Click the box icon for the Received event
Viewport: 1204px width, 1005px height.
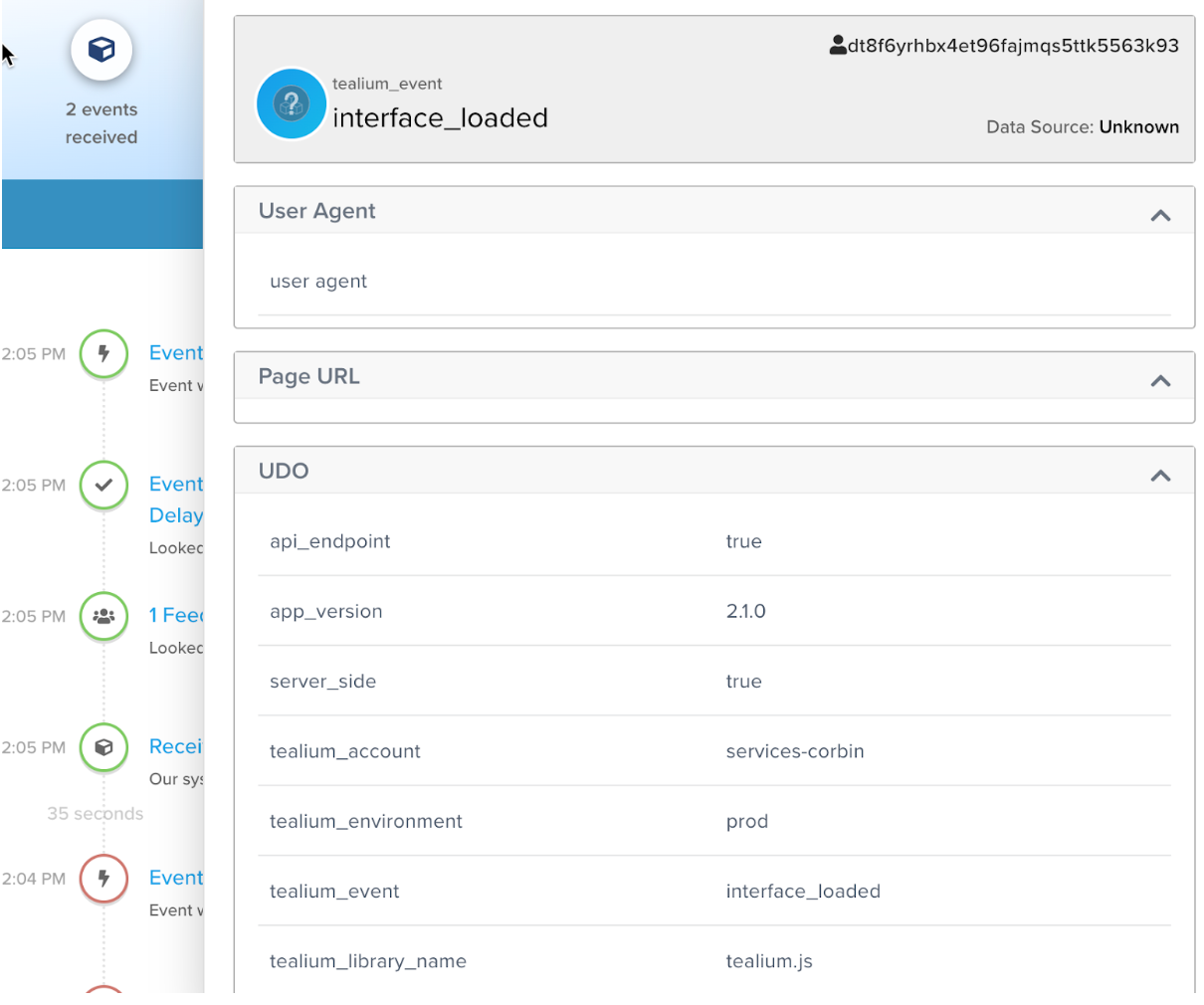point(103,747)
